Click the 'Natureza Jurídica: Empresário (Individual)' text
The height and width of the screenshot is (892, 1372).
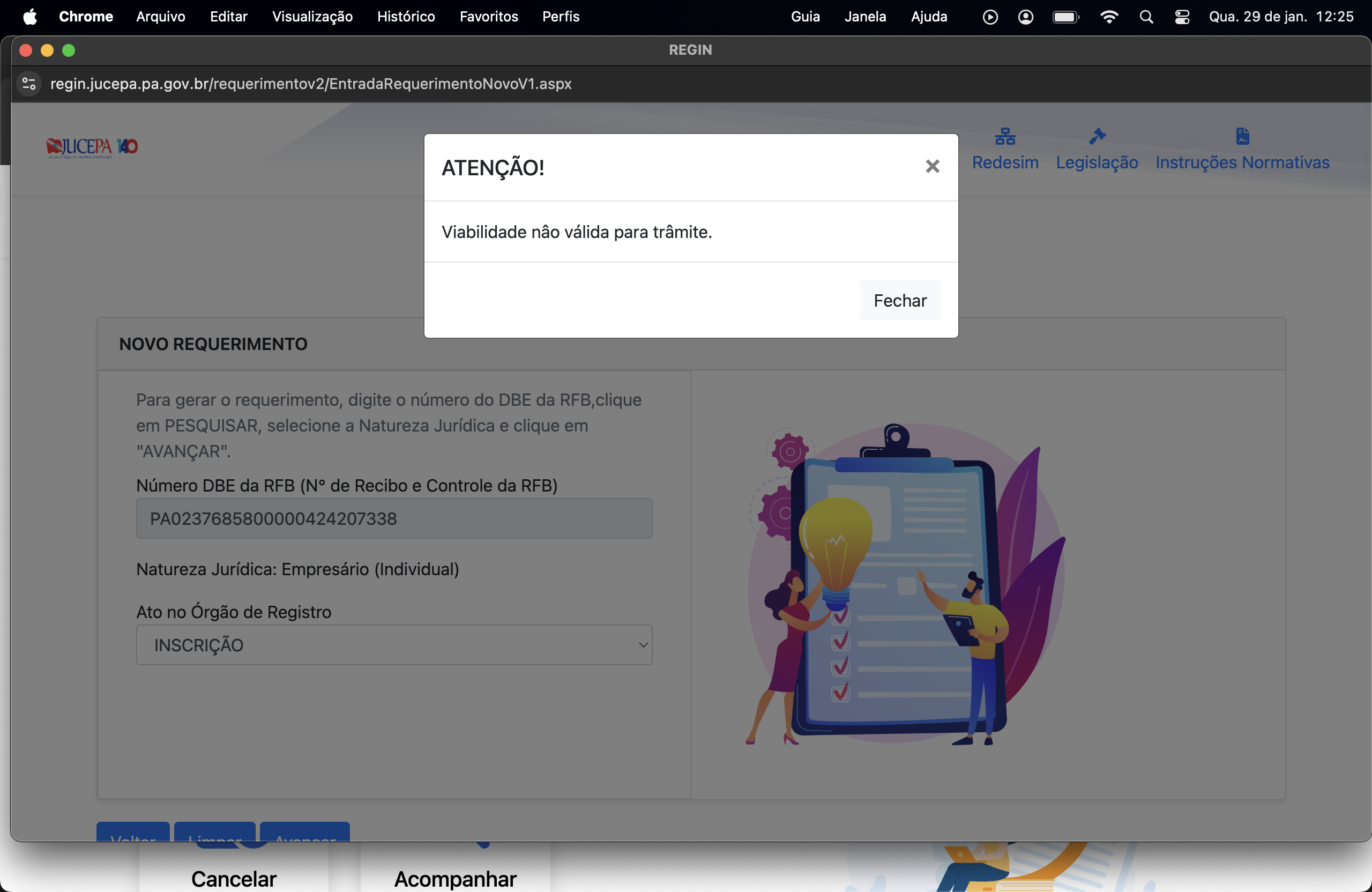(297, 569)
